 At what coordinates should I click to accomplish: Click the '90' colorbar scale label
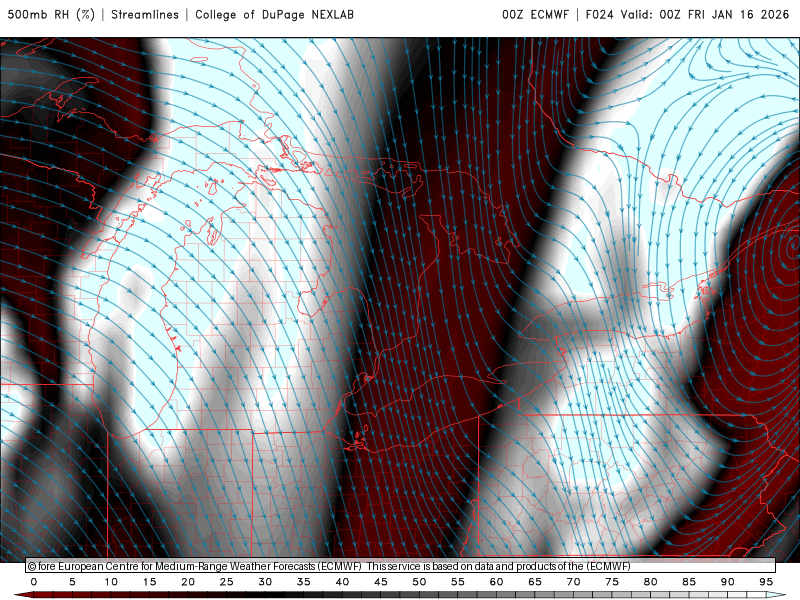(x=728, y=582)
